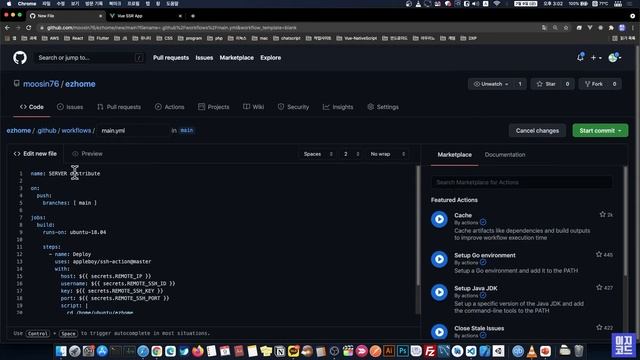
Task: Click the volume icon in menu bar
Action: (x=476, y=4)
